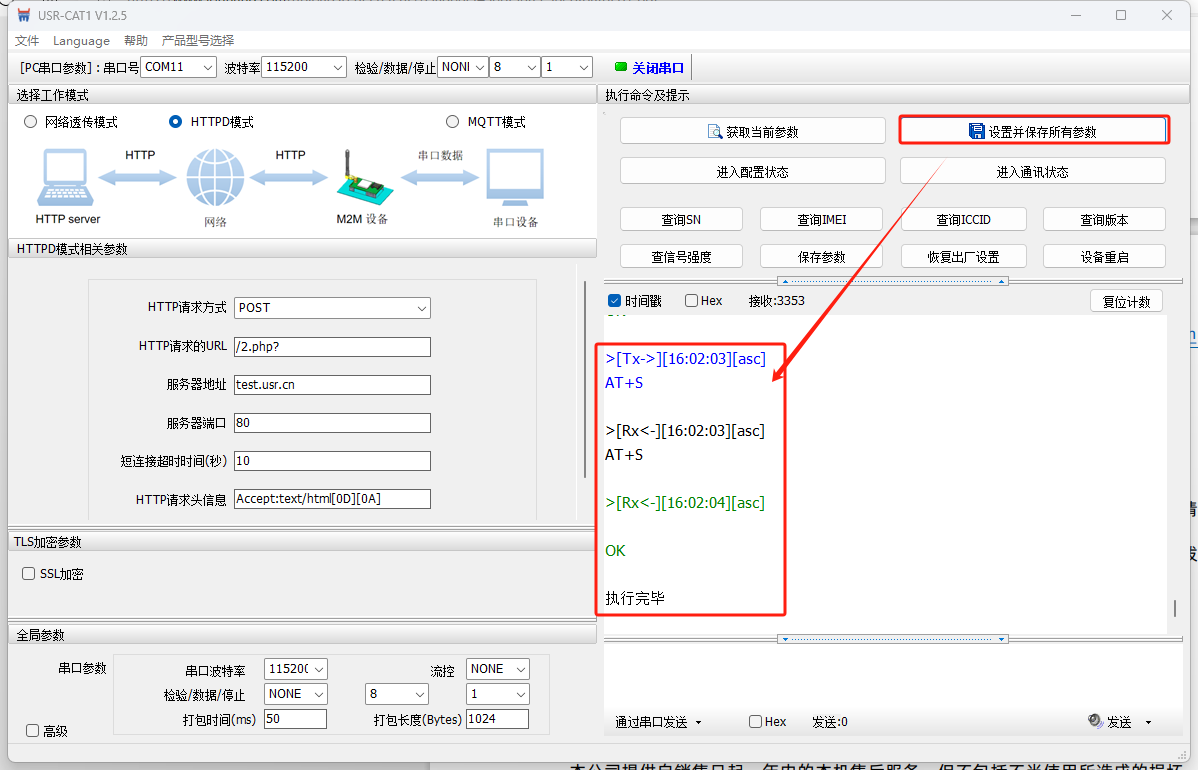Open the 串口号 COM11 dropdown
The height and width of the screenshot is (770, 1198).
click(x=178, y=67)
